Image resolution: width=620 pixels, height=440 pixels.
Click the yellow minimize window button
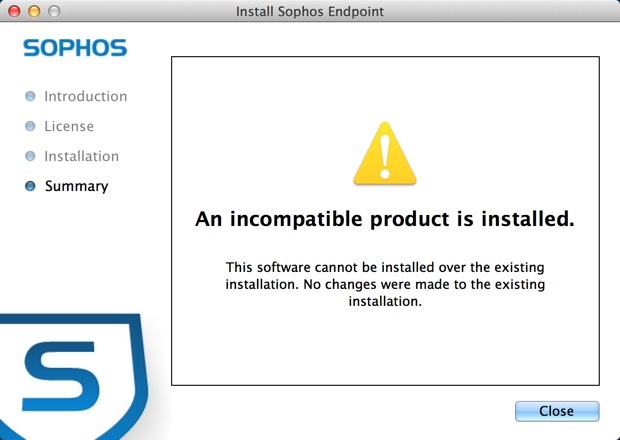coord(34,11)
